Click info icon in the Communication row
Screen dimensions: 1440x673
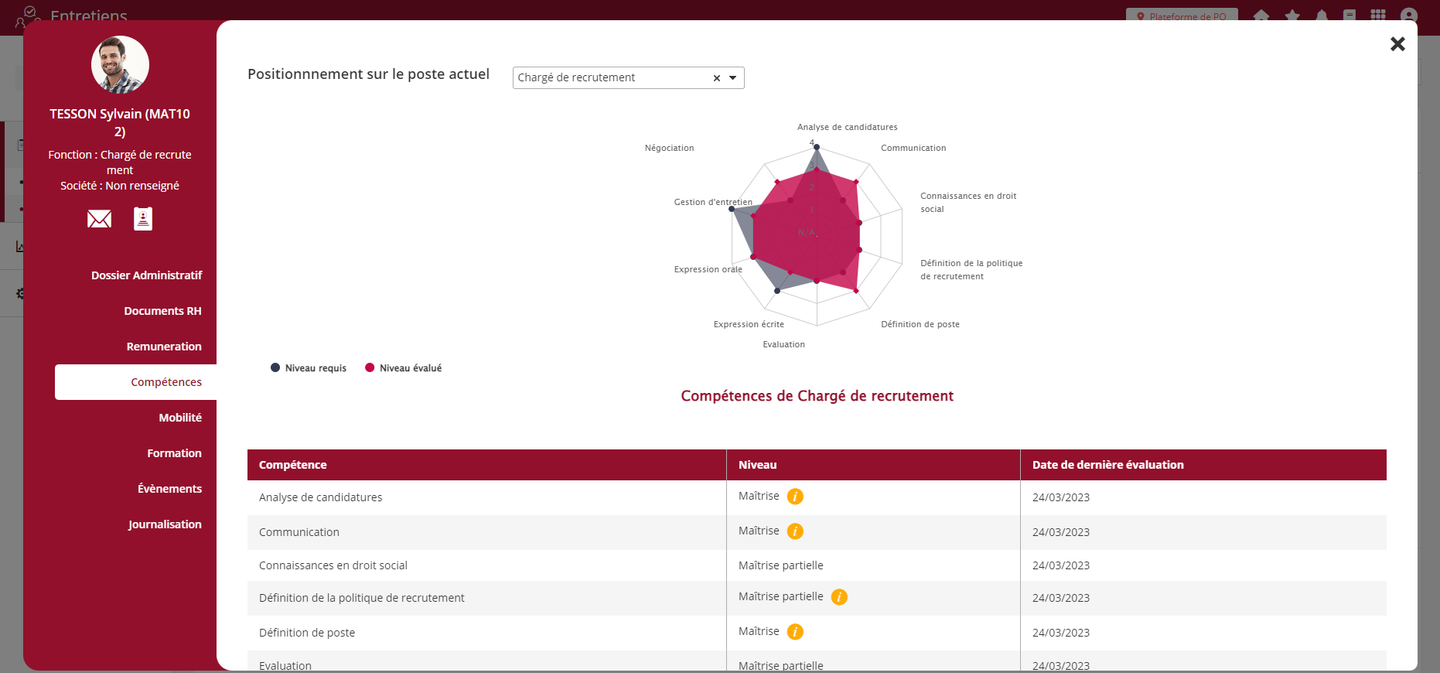795,531
